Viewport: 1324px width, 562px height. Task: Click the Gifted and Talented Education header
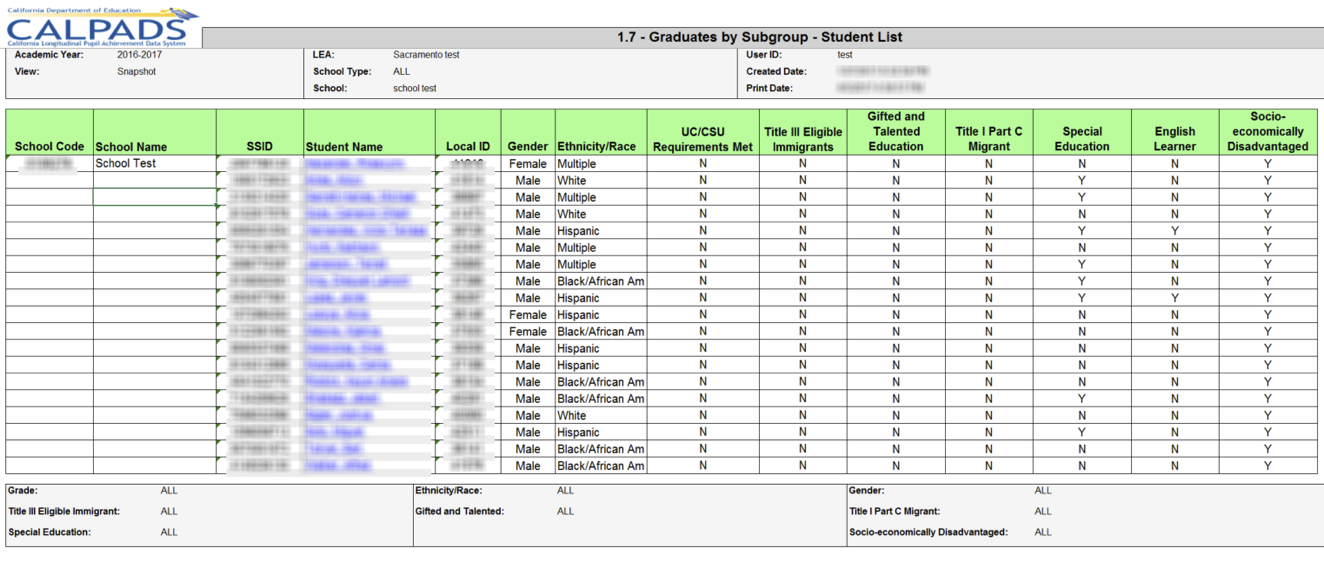point(896,131)
